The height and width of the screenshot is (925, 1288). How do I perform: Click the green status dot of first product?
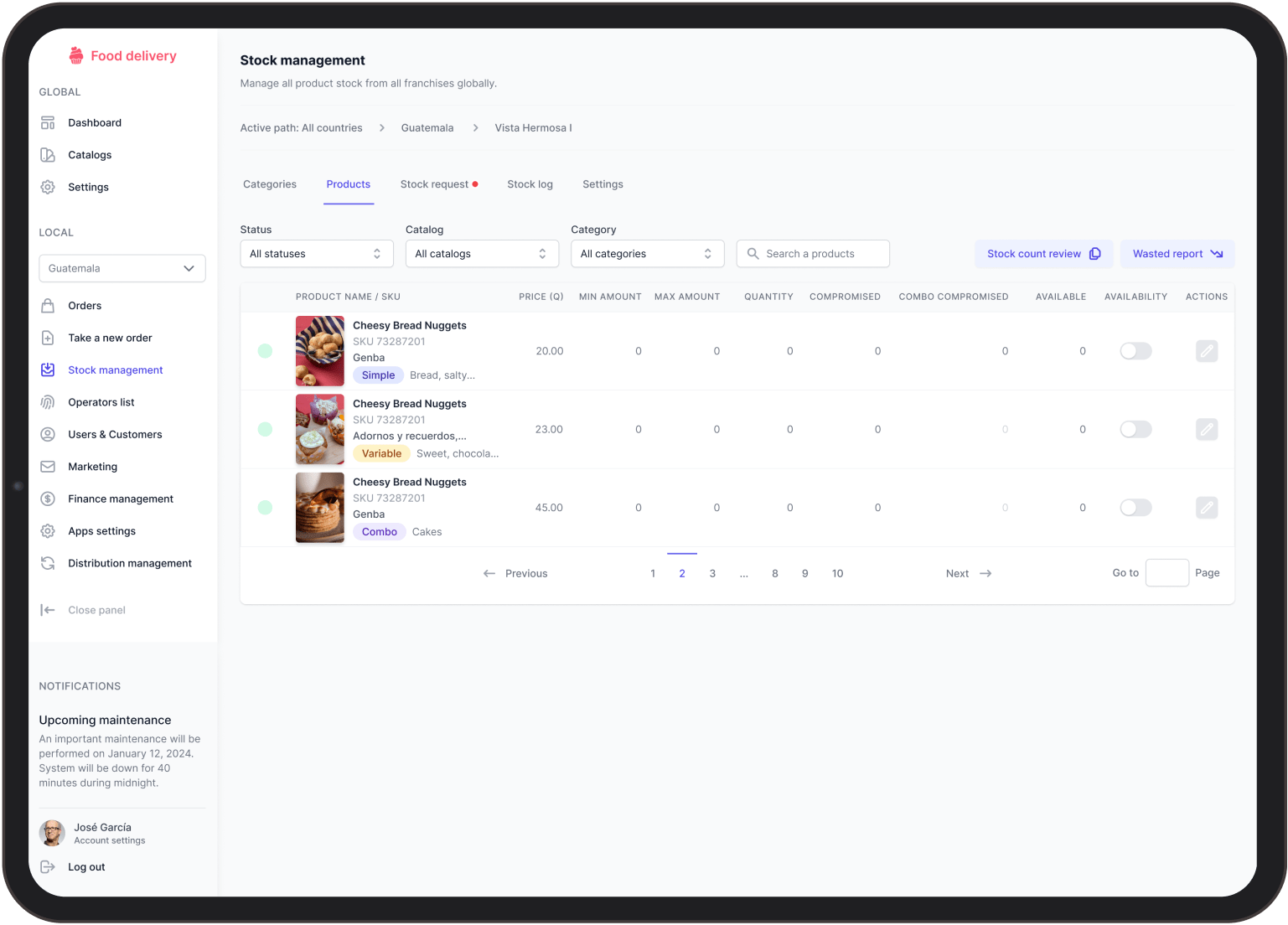[x=265, y=351]
